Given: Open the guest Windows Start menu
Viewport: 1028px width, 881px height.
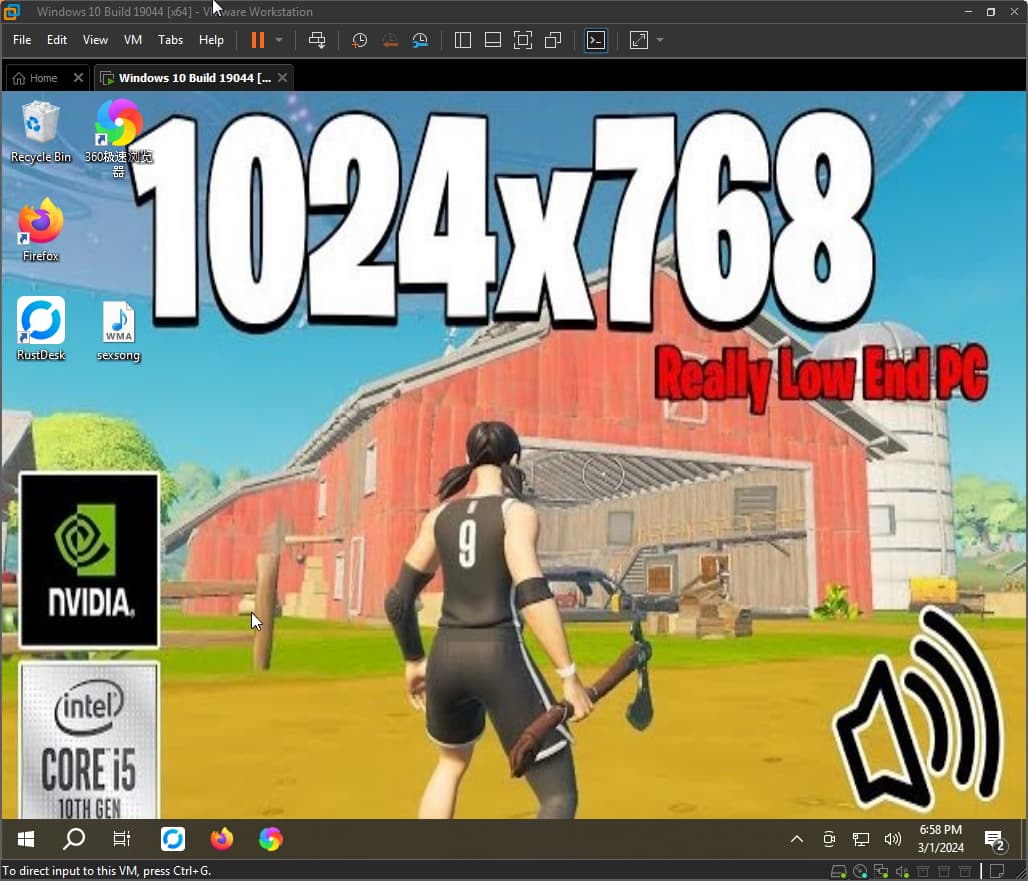Looking at the screenshot, I should pos(26,839).
